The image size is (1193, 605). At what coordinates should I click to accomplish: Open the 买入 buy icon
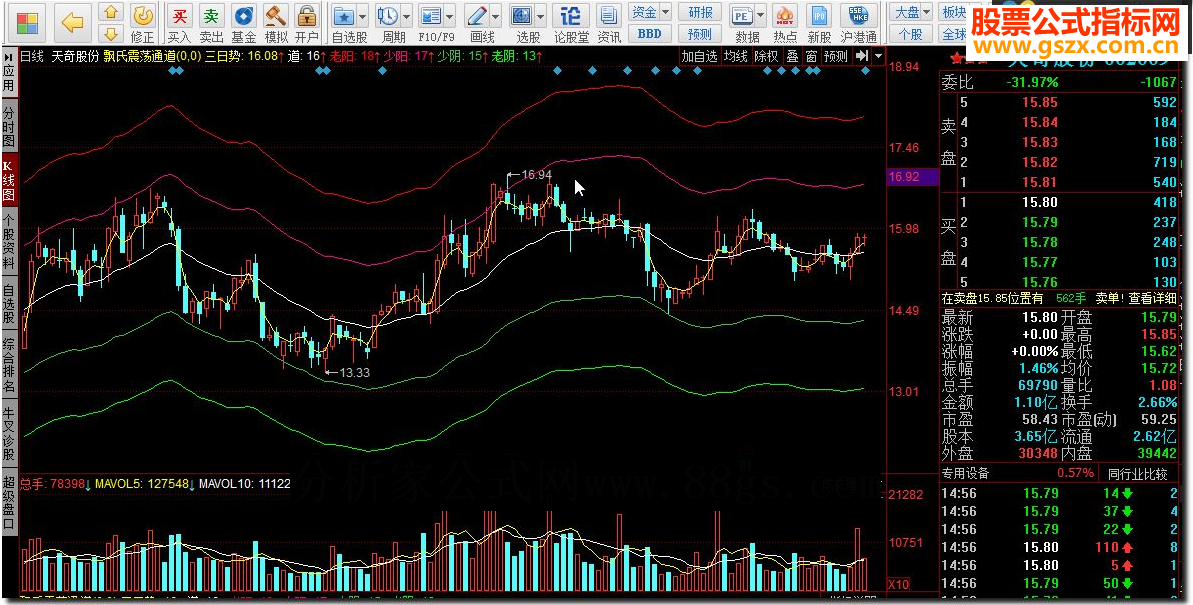coord(180,15)
